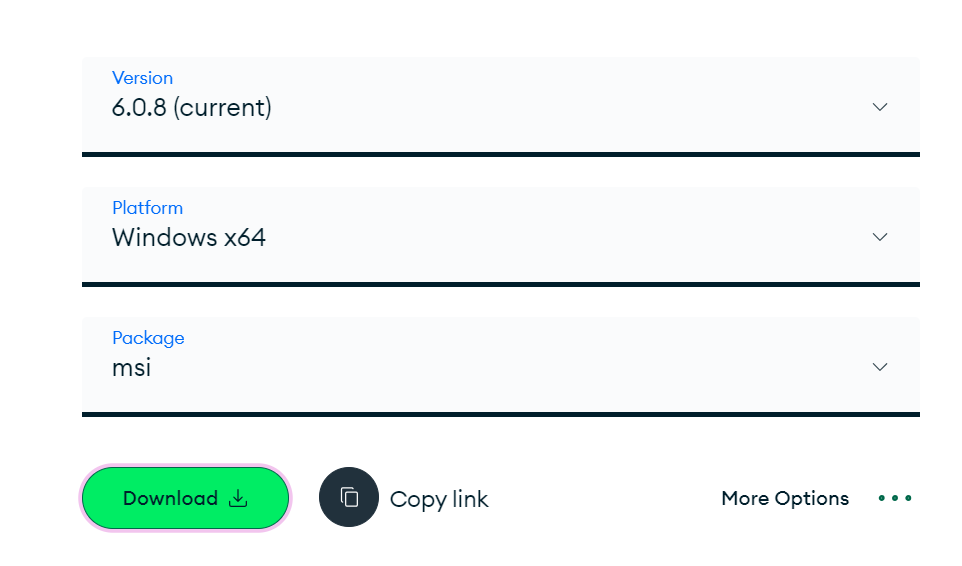Click the blue Version field label
Screen dimensions: 962x566
click(142, 78)
